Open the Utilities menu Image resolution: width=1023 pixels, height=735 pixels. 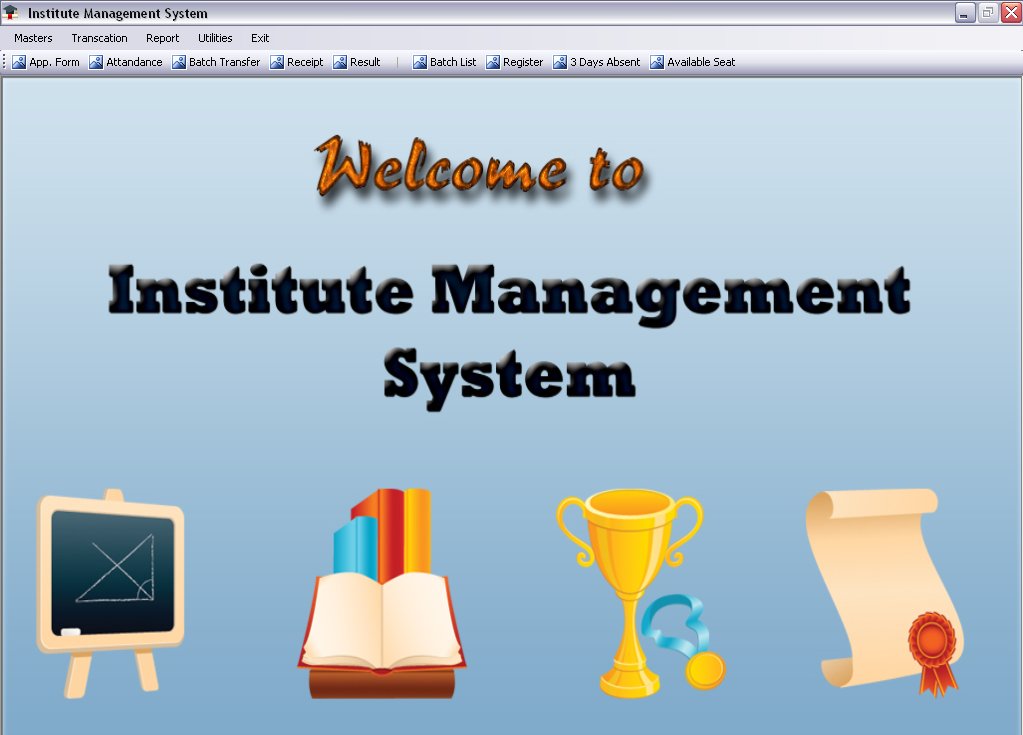pyautogui.click(x=215, y=38)
